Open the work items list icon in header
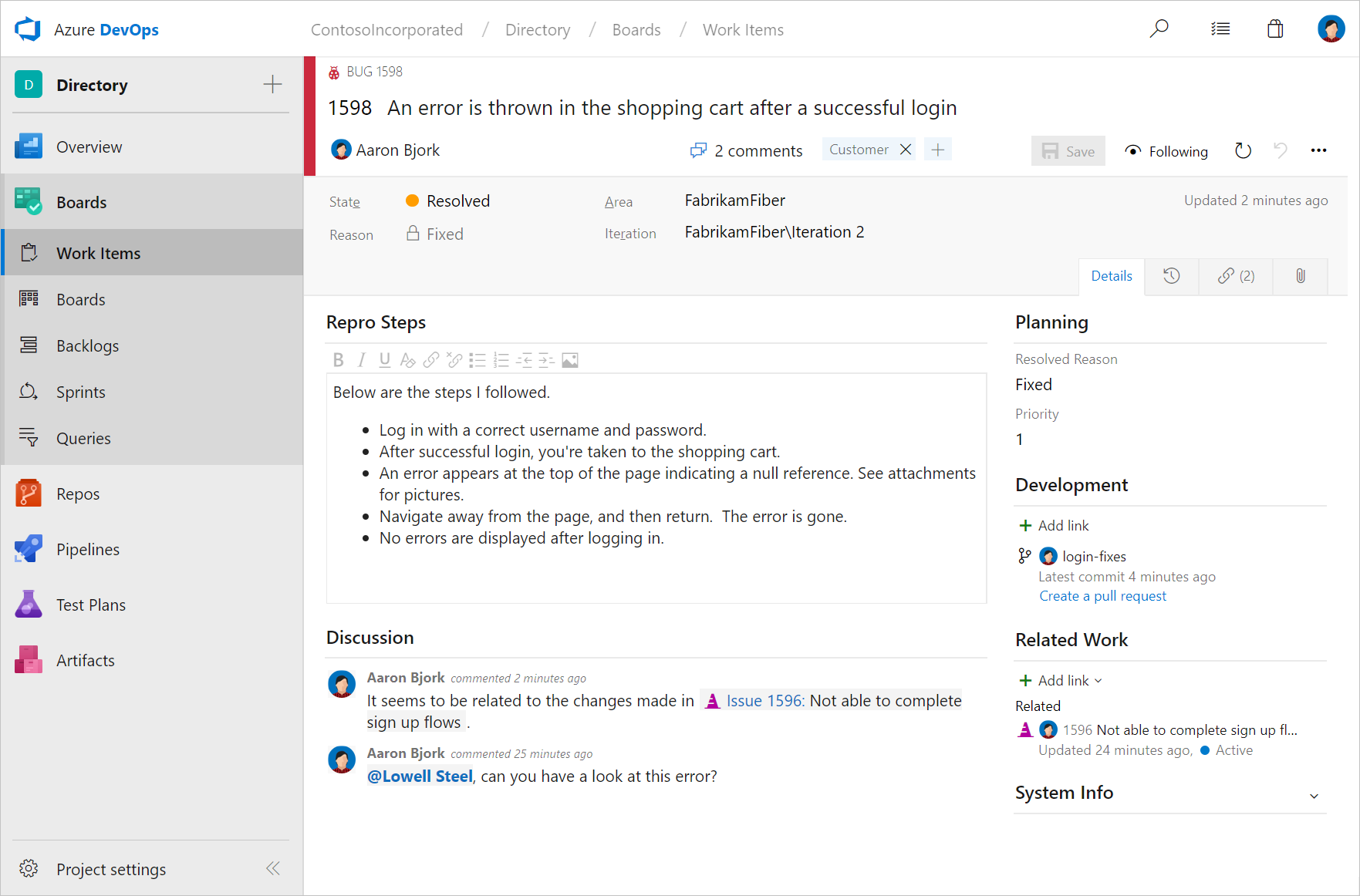 click(x=1220, y=29)
